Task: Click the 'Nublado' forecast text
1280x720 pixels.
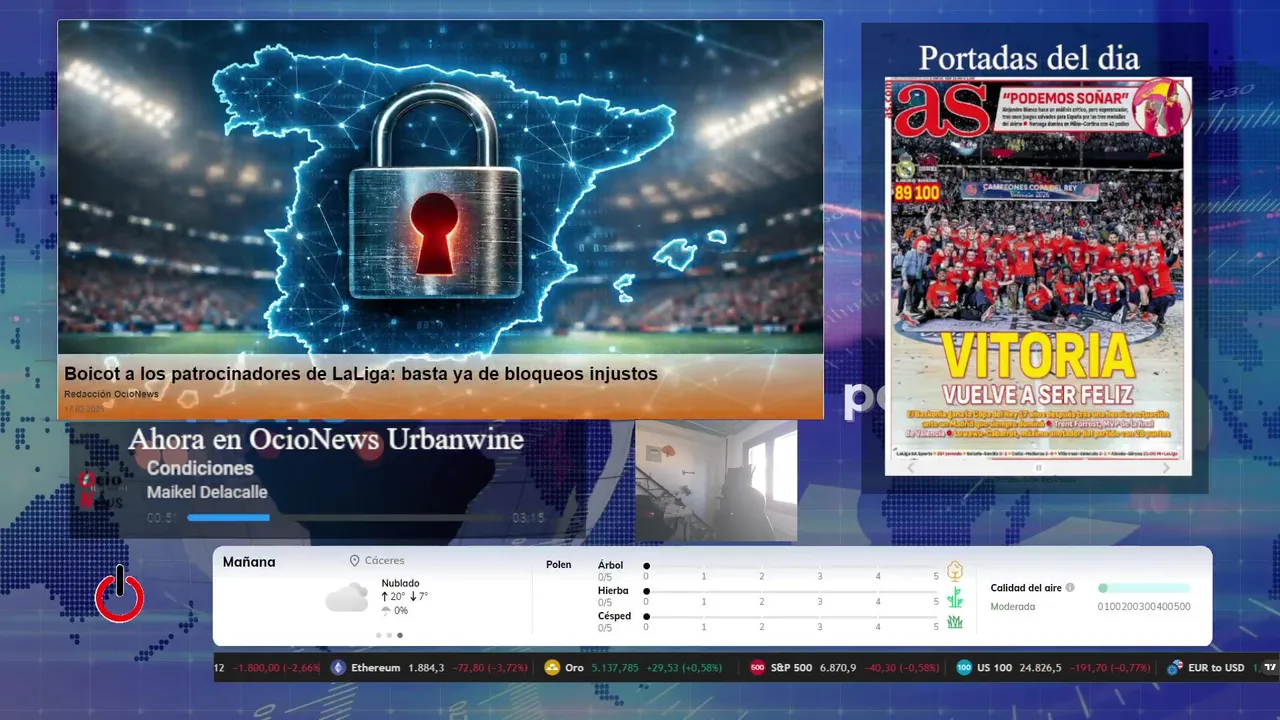Action: click(400, 583)
